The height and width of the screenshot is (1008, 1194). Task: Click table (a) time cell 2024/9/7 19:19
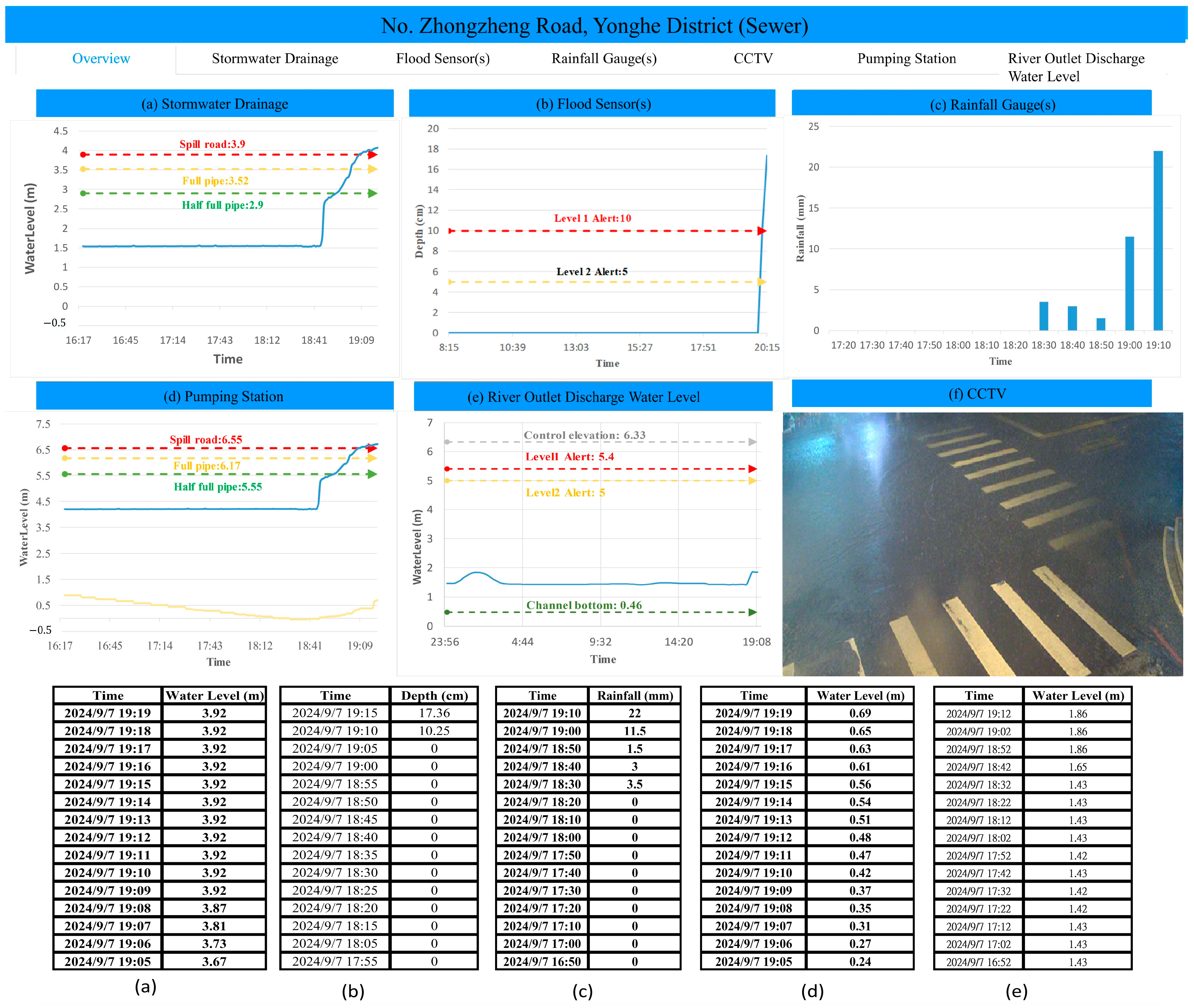click(x=107, y=713)
